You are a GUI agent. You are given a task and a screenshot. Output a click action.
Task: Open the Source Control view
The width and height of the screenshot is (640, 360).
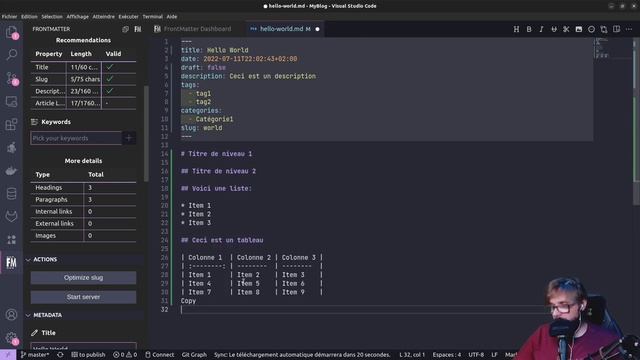(x=11, y=78)
